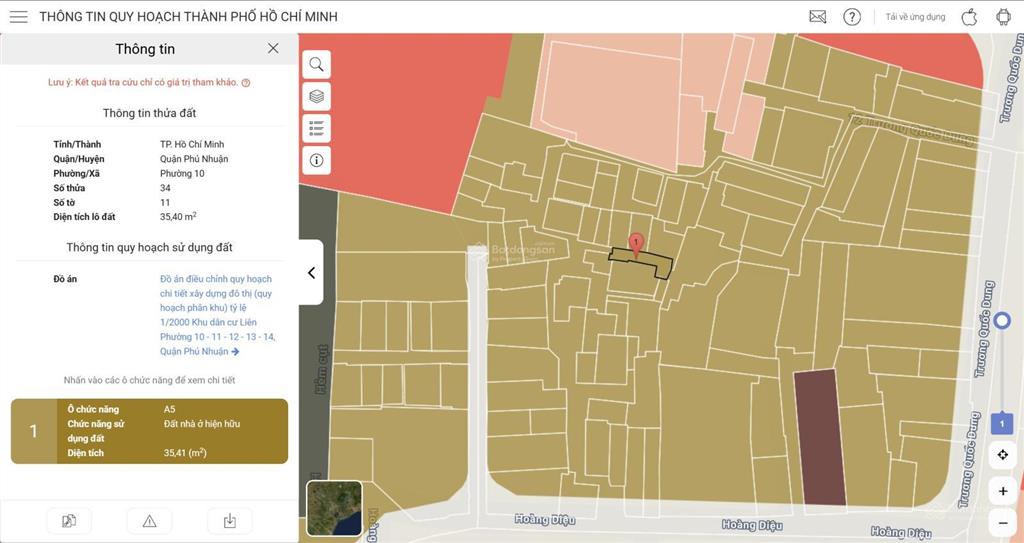Image resolution: width=1024 pixels, height=543 pixels.
Task: Show the map legend list
Action: pyautogui.click(x=317, y=128)
